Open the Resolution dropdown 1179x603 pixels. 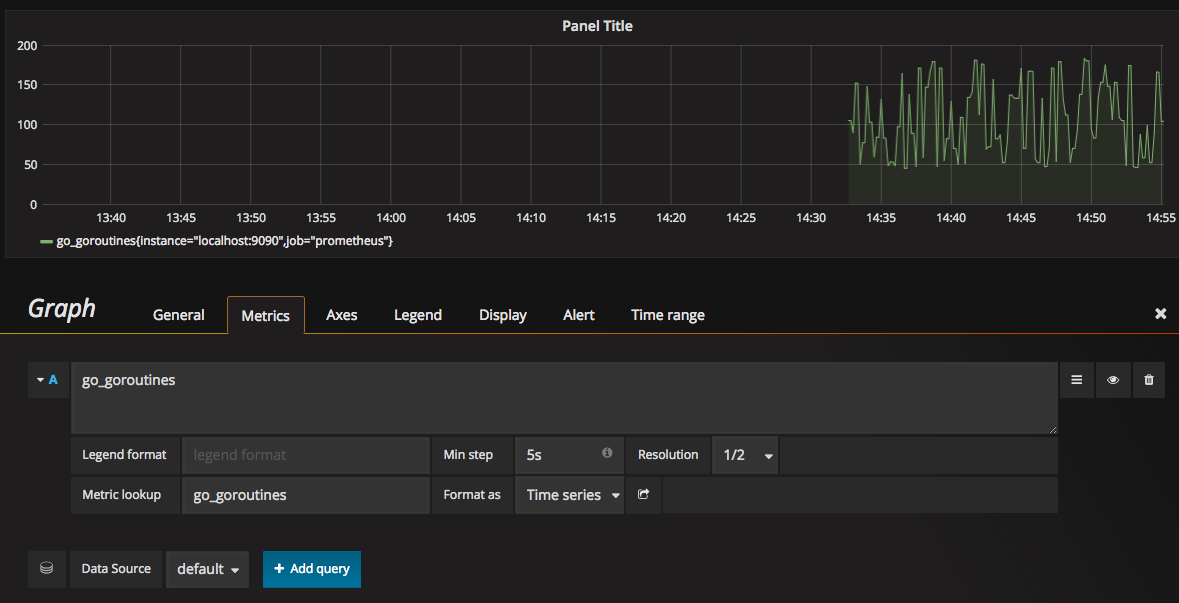[x=744, y=454]
